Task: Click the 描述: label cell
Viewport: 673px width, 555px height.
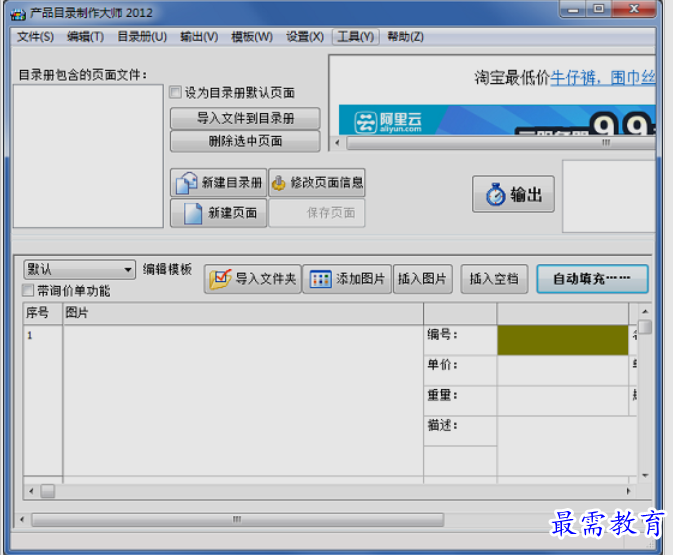Action: point(460,431)
